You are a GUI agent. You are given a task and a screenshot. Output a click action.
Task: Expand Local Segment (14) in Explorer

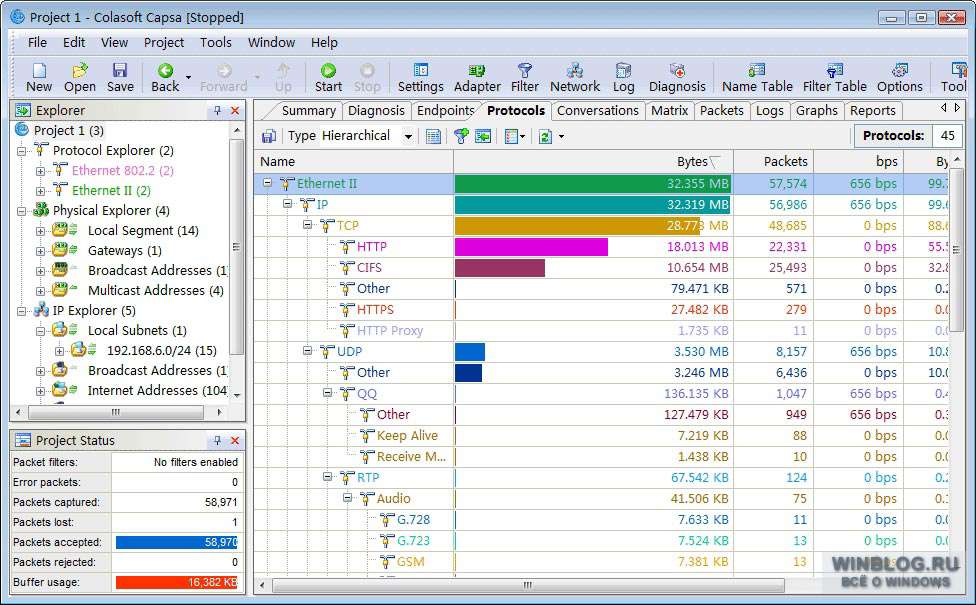pos(40,231)
